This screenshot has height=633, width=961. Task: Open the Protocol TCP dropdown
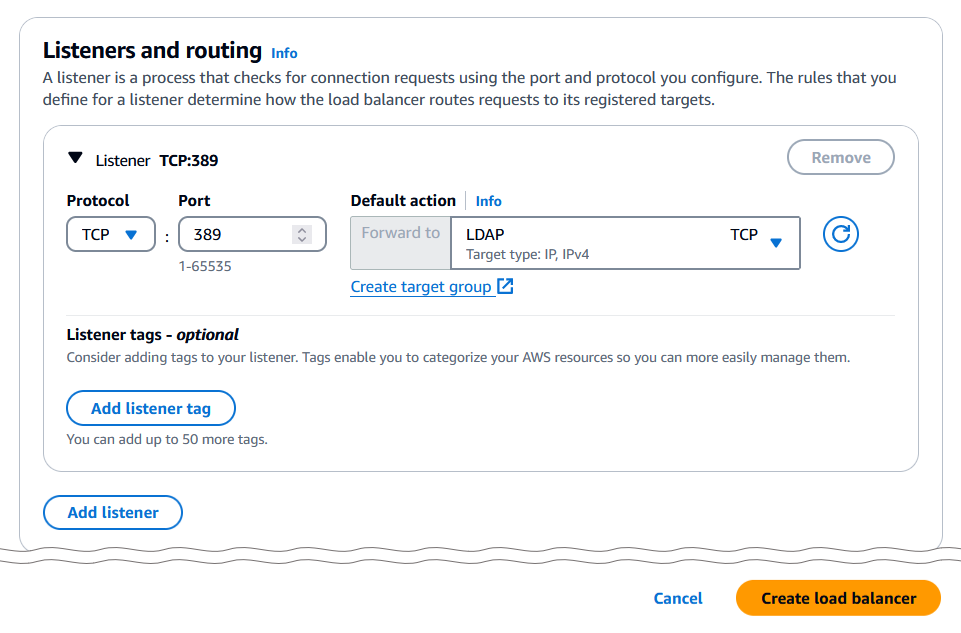[110, 235]
